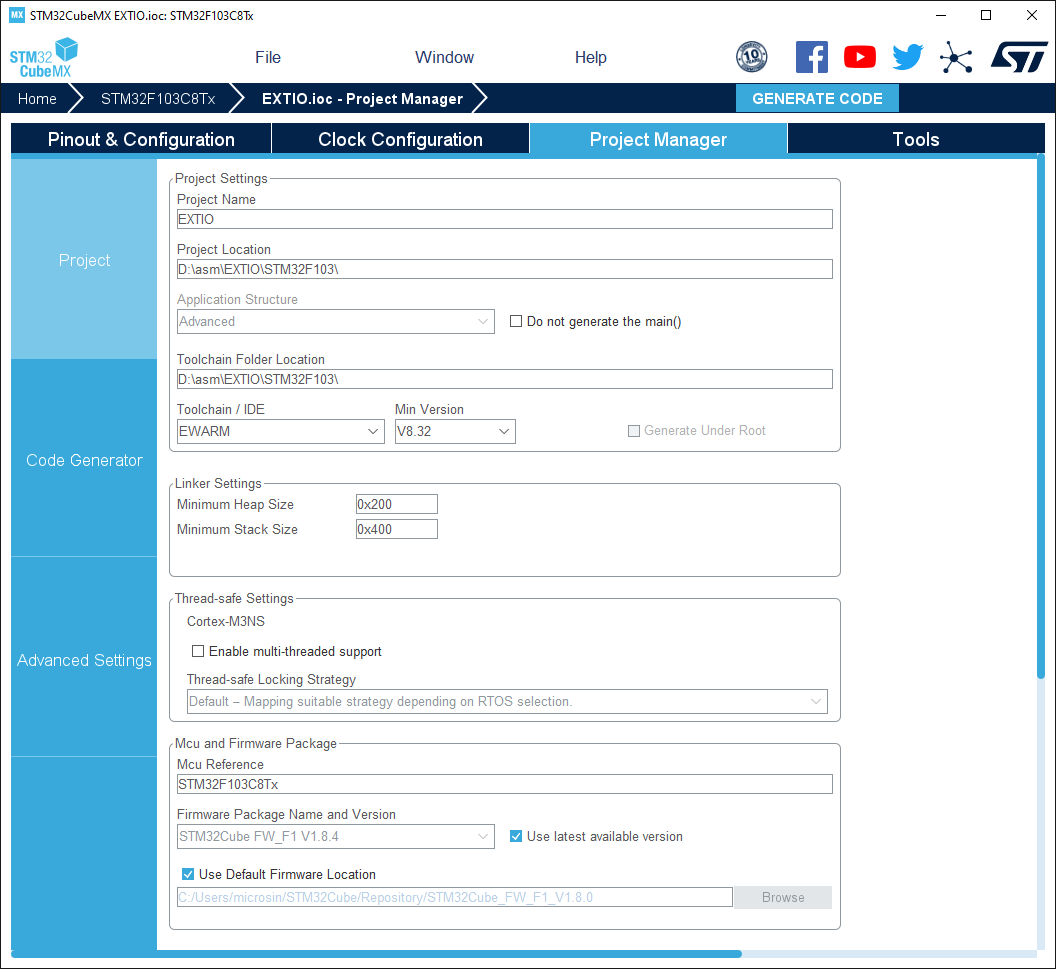The width and height of the screenshot is (1056, 969).
Task: Select the Project Manager tab
Action: tap(658, 139)
